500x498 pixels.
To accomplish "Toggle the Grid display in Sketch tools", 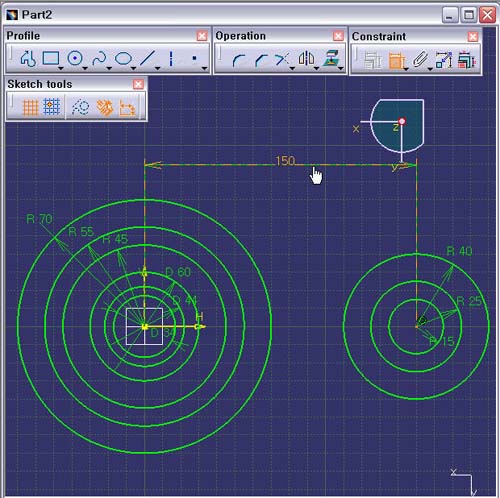I will coord(30,107).
